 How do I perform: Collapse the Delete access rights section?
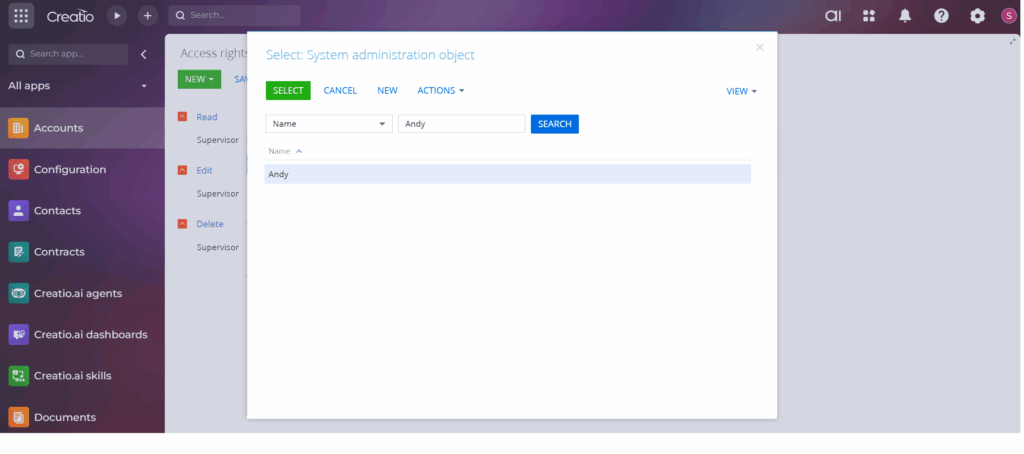tap(182, 224)
